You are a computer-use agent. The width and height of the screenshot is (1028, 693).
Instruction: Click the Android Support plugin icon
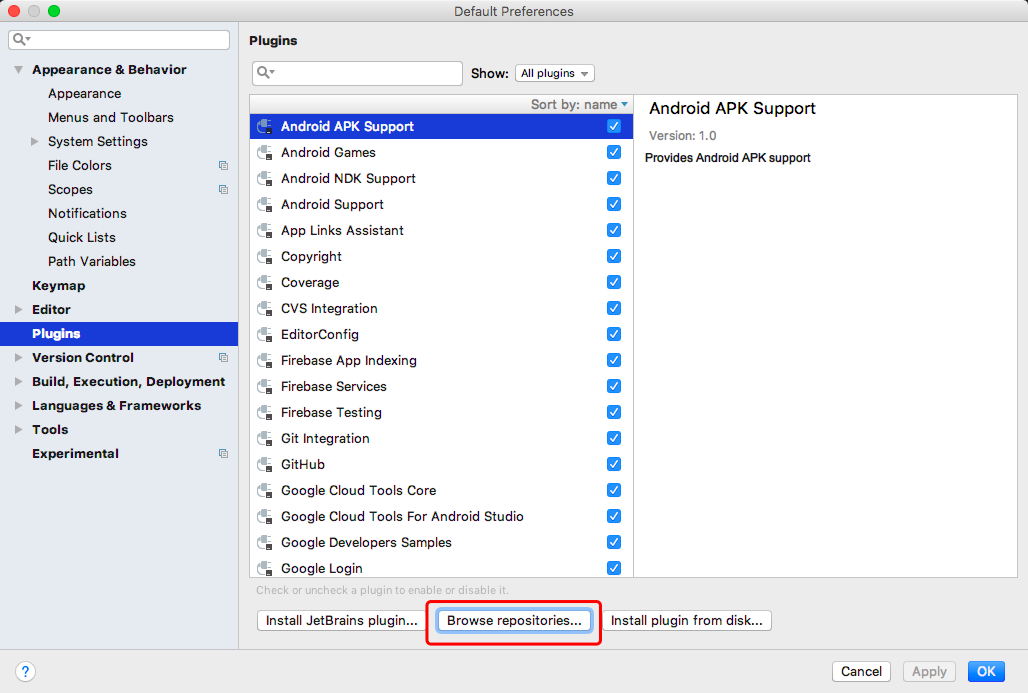click(265, 205)
